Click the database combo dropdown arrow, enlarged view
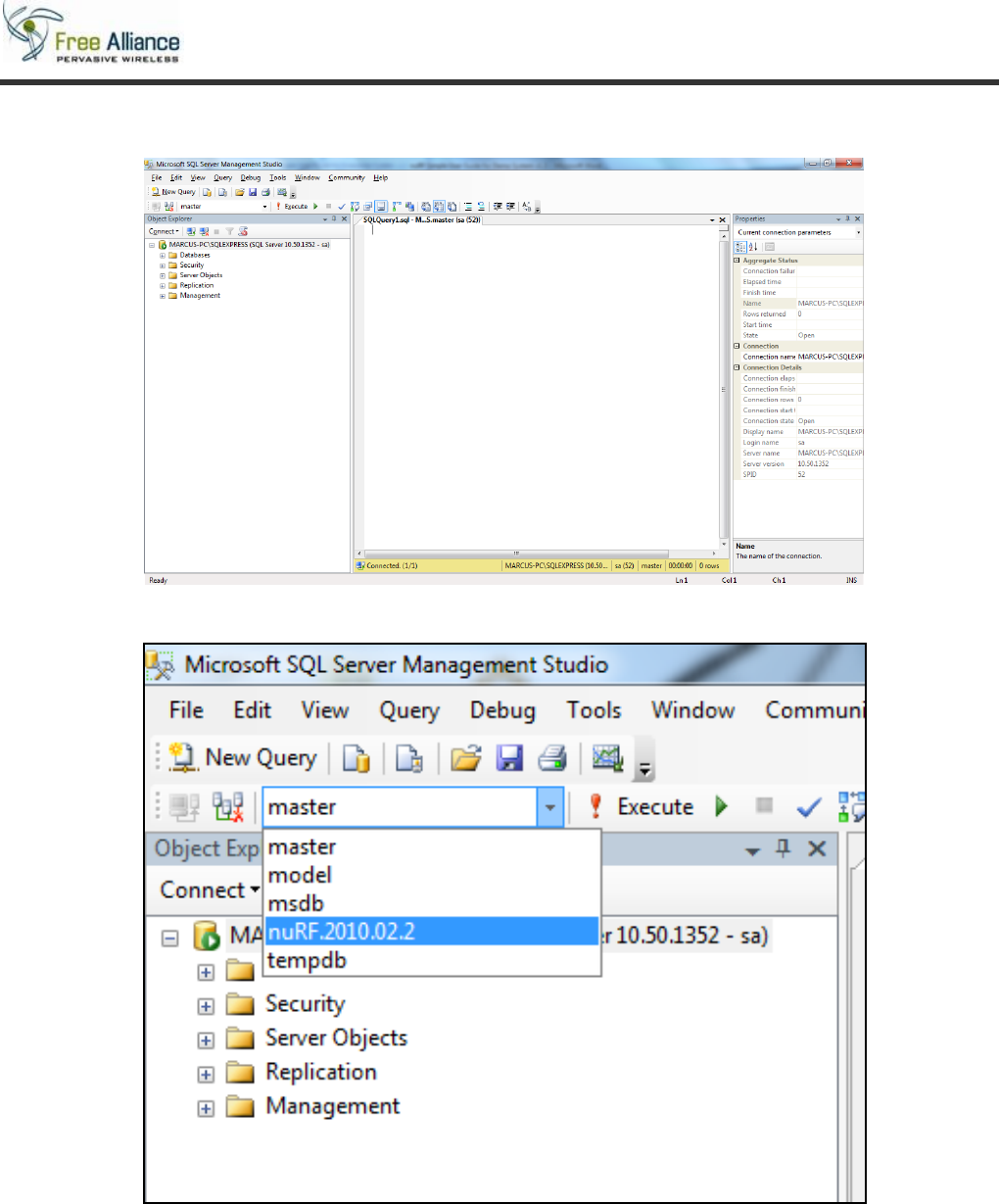The height and width of the screenshot is (1204, 999). (550, 807)
